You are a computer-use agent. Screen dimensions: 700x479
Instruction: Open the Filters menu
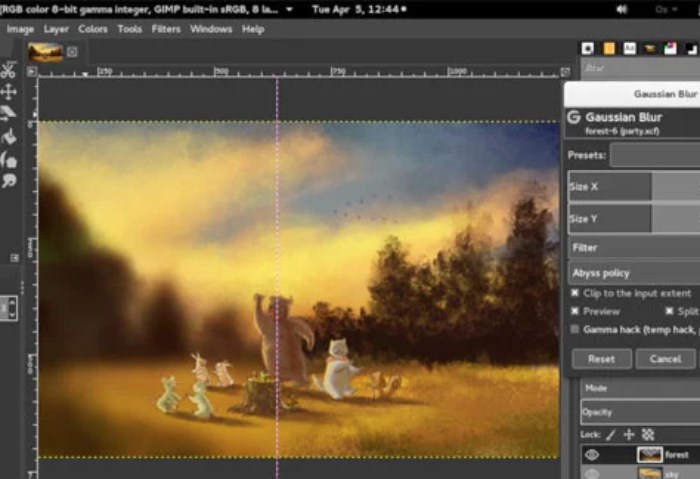[x=166, y=29]
